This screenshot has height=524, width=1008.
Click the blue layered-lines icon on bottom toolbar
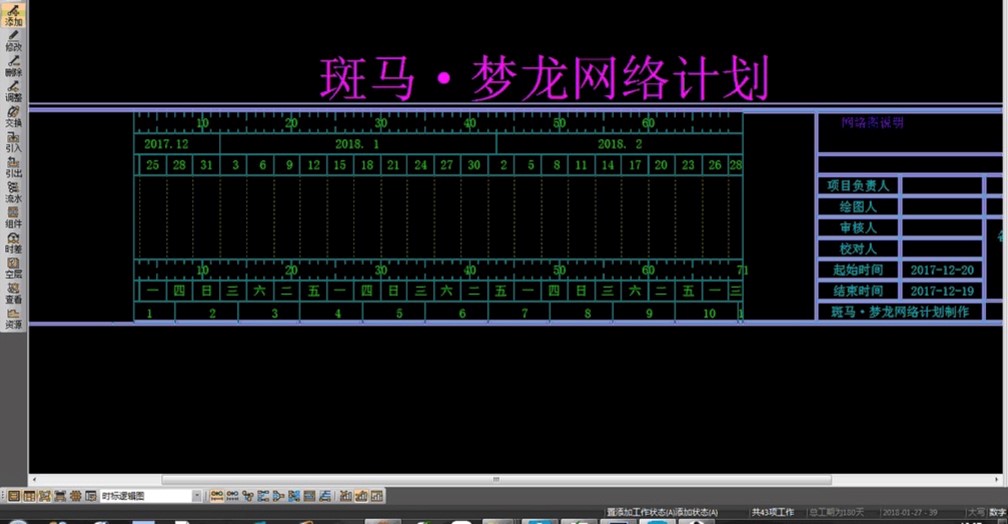pos(325,496)
